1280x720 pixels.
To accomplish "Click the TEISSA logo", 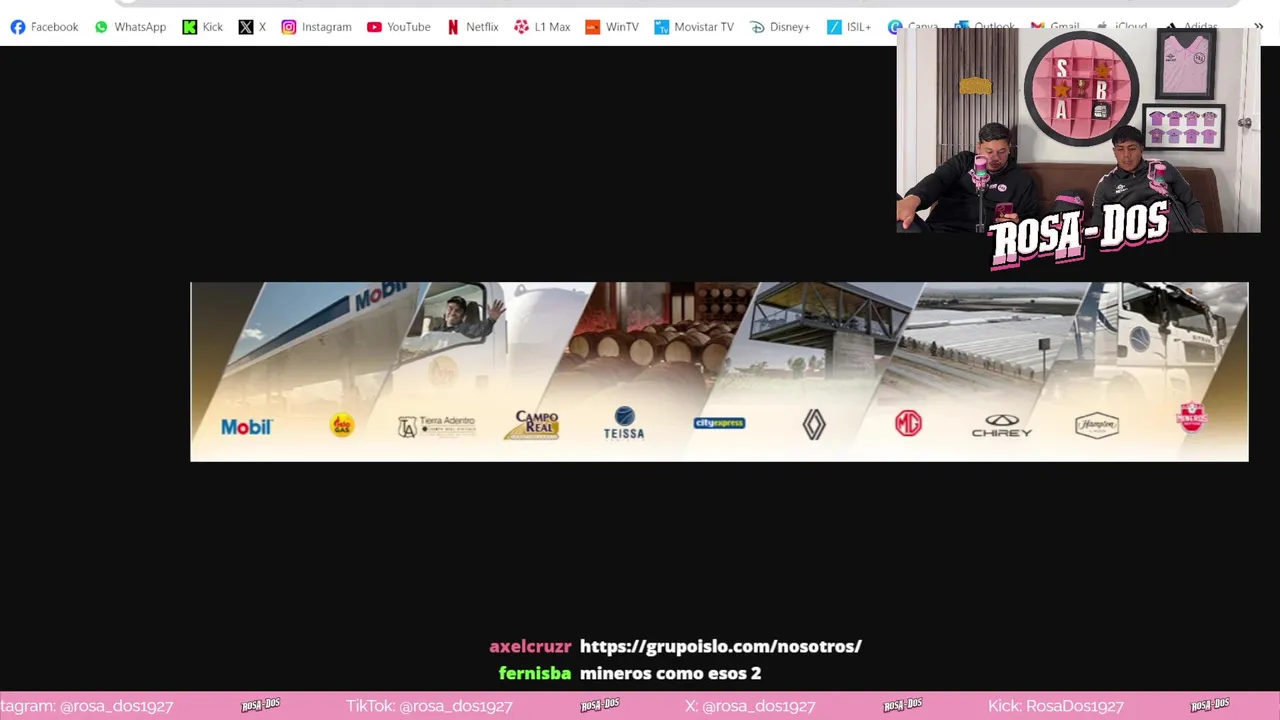I will [624, 423].
